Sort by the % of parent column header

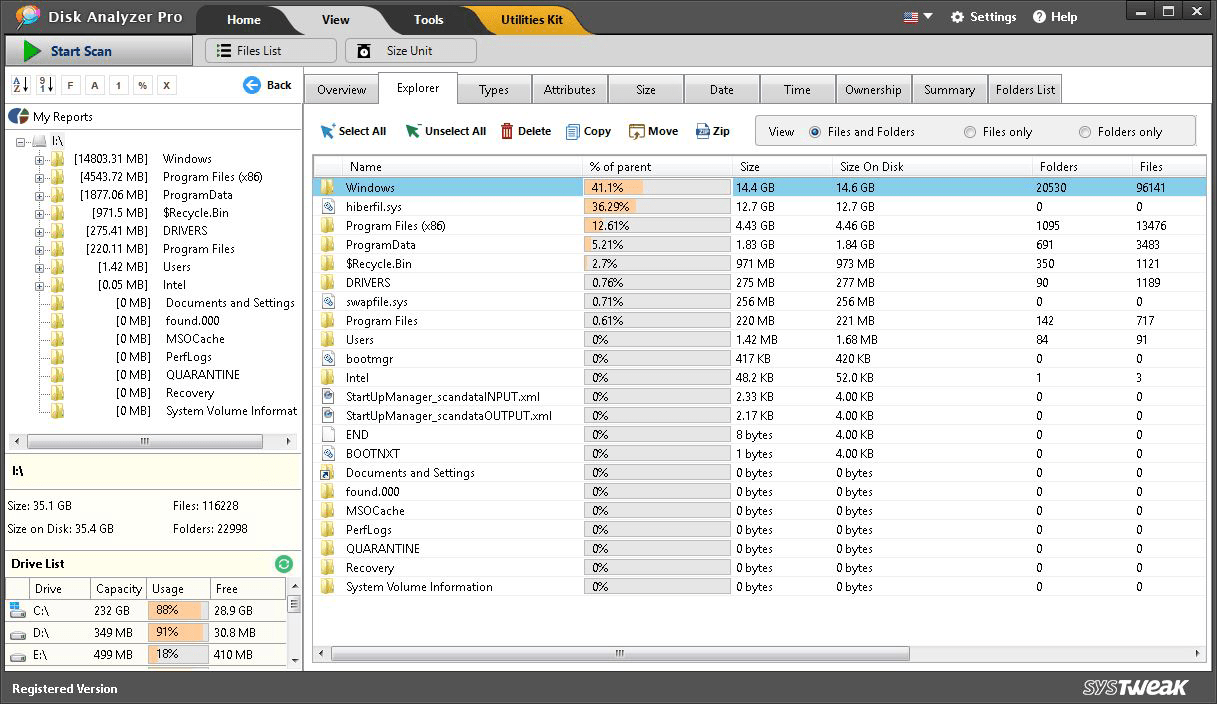tap(657, 167)
